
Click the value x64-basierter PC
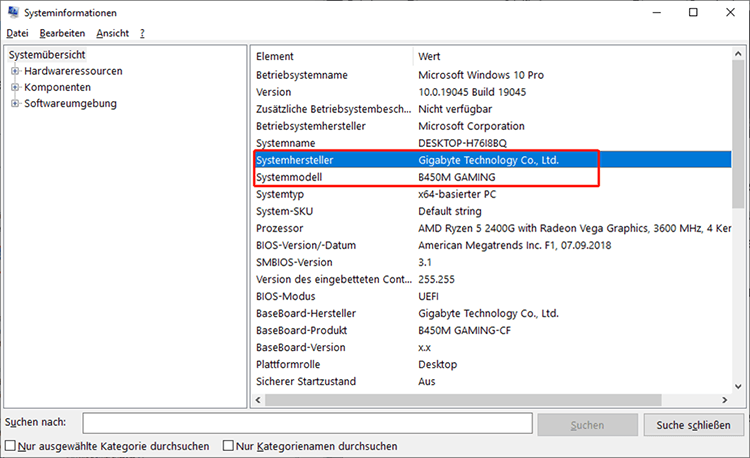click(x=457, y=194)
